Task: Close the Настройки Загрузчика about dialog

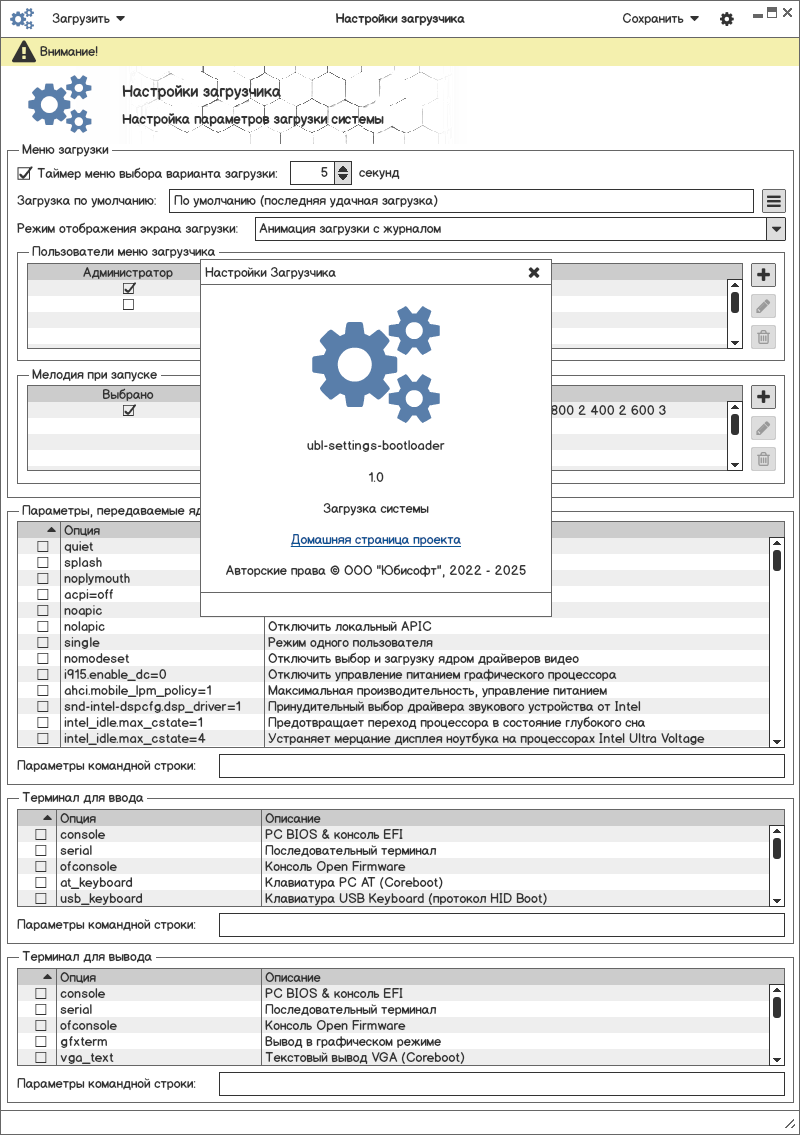Action: click(x=534, y=273)
